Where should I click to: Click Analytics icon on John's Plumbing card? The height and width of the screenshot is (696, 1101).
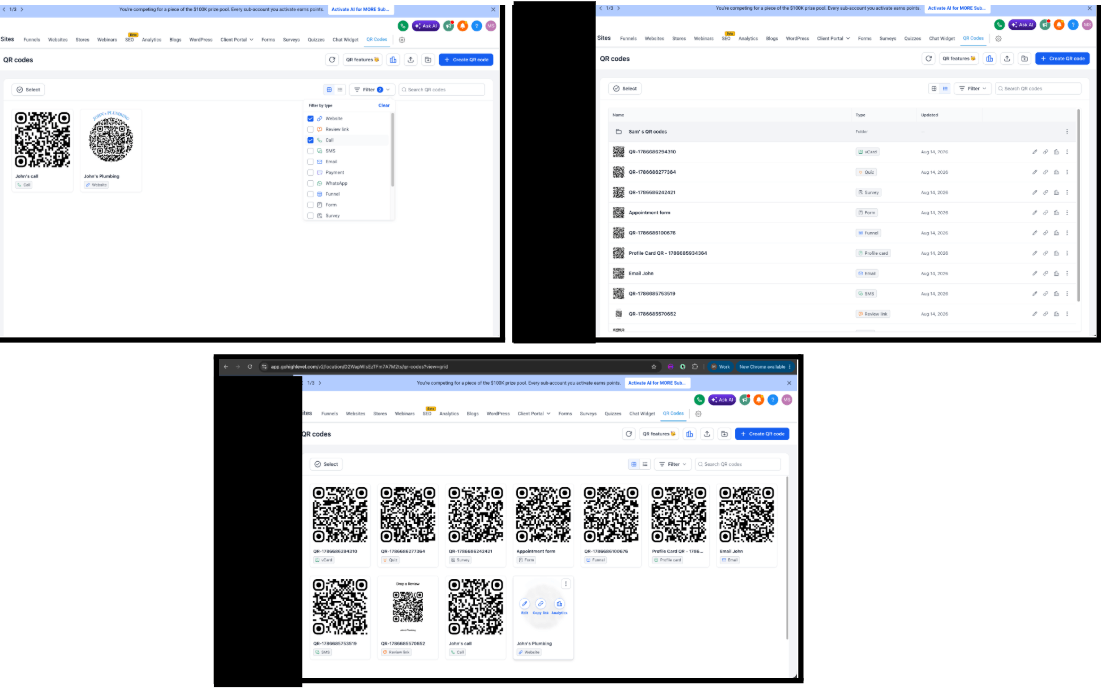(x=559, y=604)
